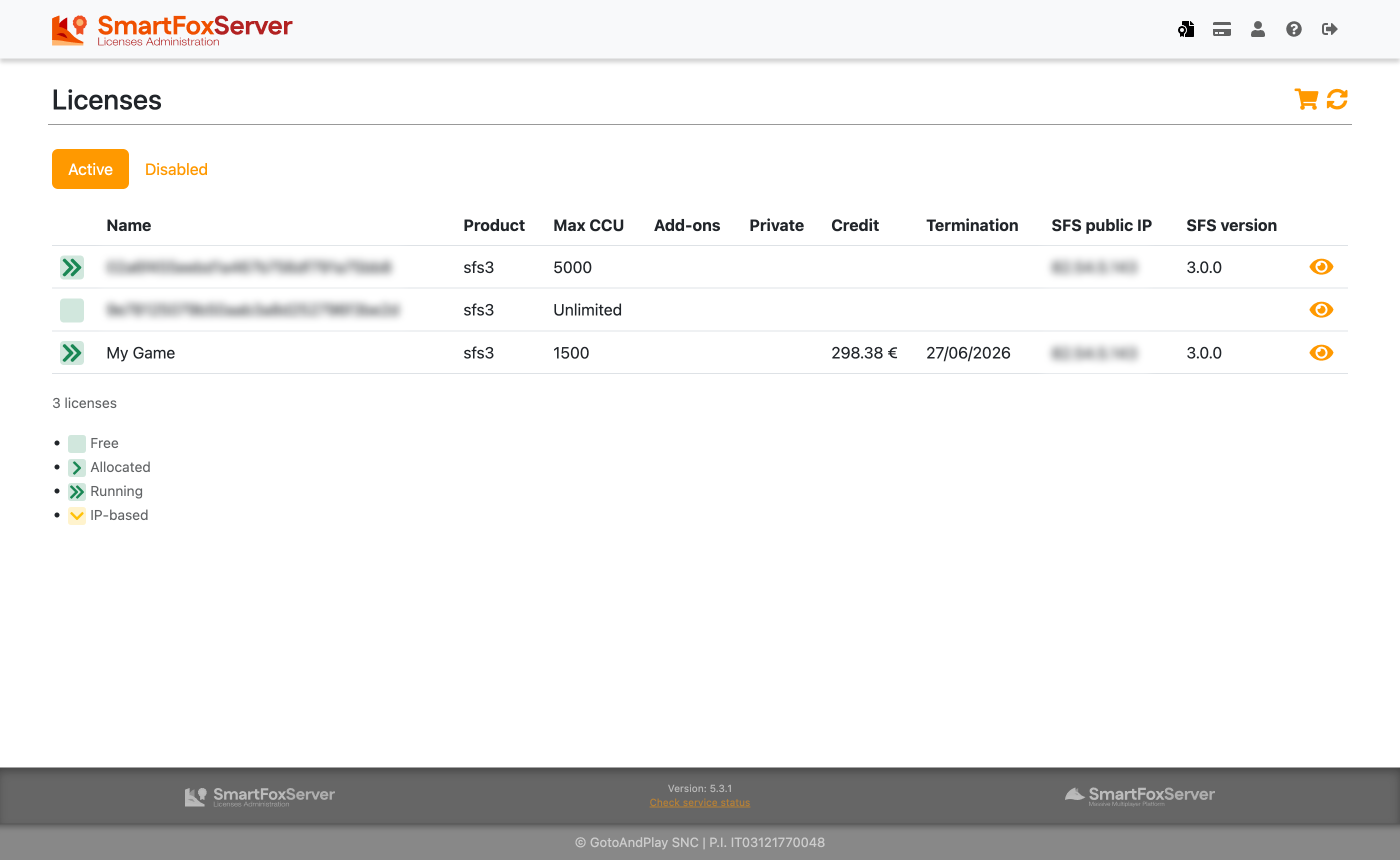Click the Allocated legend icon

(x=77, y=467)
